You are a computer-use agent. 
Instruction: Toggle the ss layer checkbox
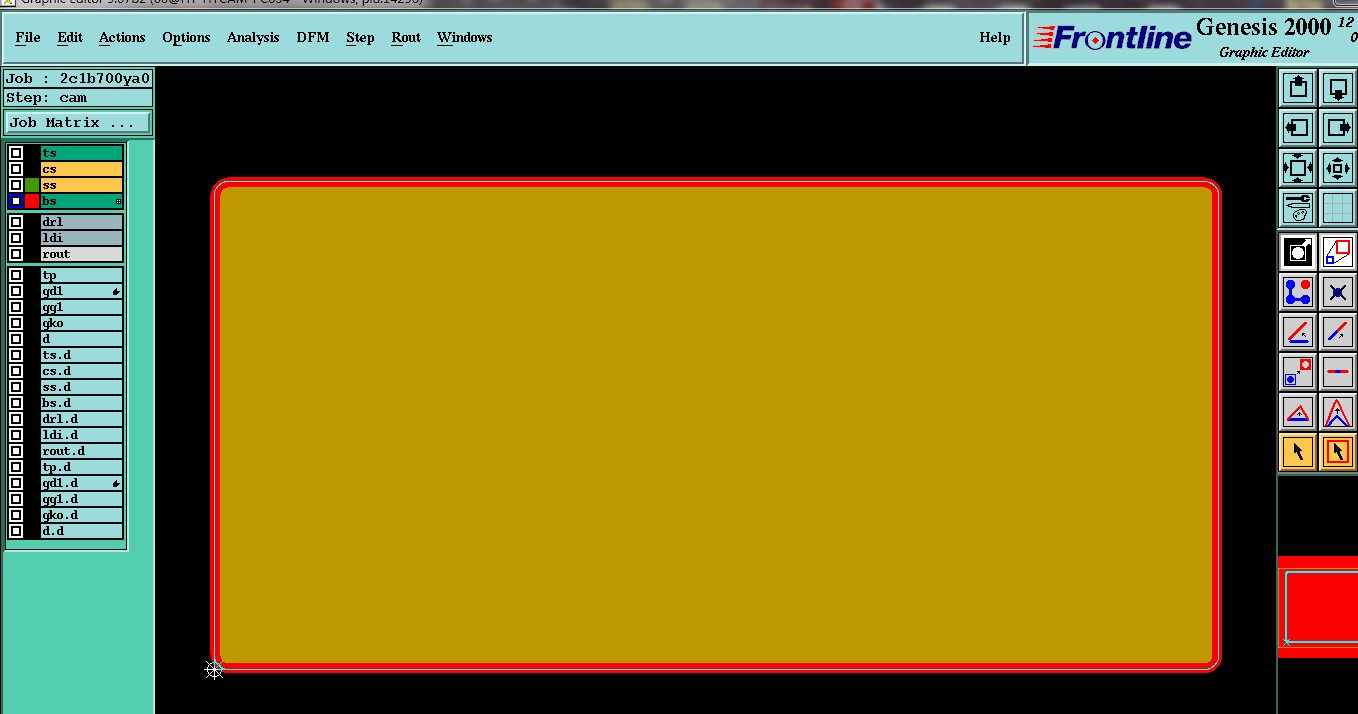coord(16,185)
